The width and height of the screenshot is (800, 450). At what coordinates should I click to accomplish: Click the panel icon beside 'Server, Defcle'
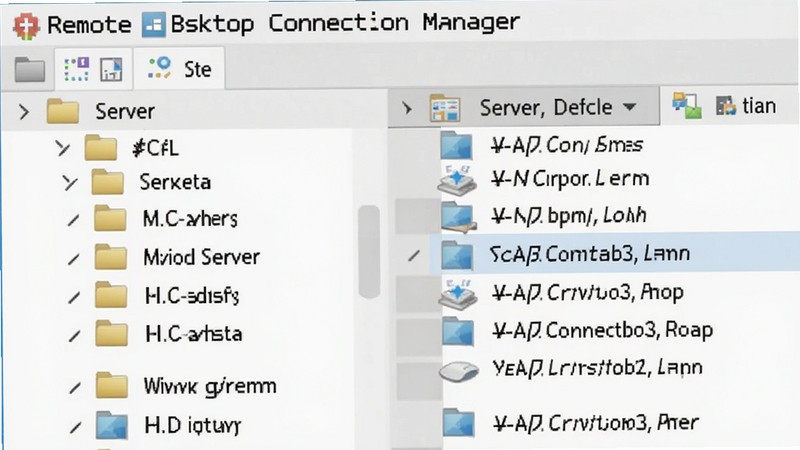[445, 108]
